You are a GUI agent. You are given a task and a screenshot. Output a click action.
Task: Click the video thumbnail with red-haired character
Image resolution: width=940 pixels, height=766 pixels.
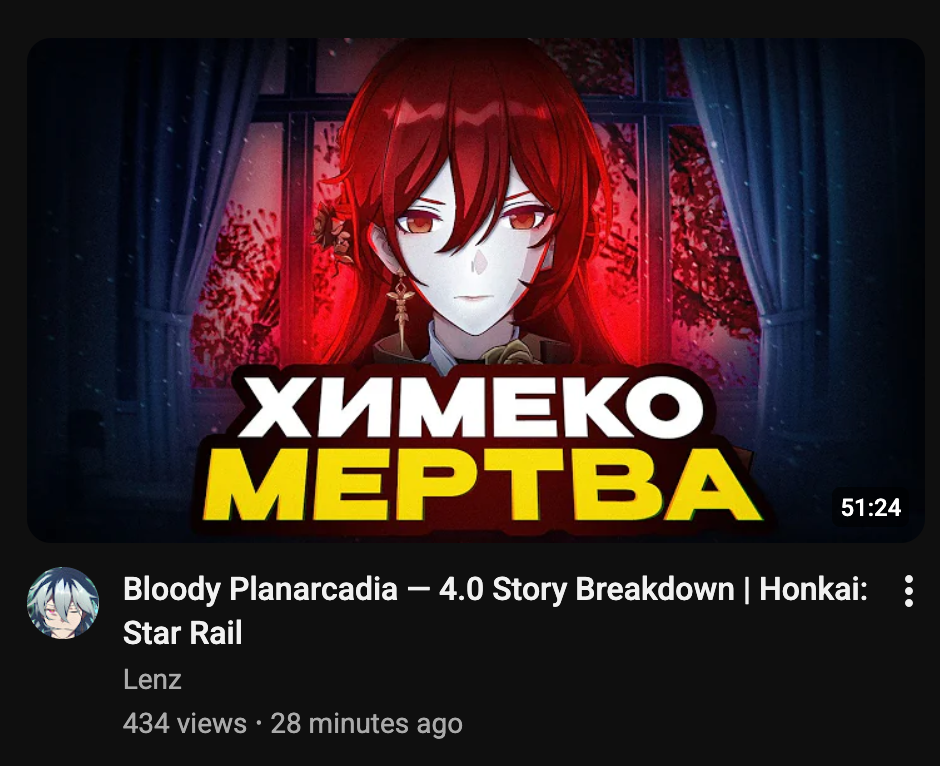click(x=475, y=290)
